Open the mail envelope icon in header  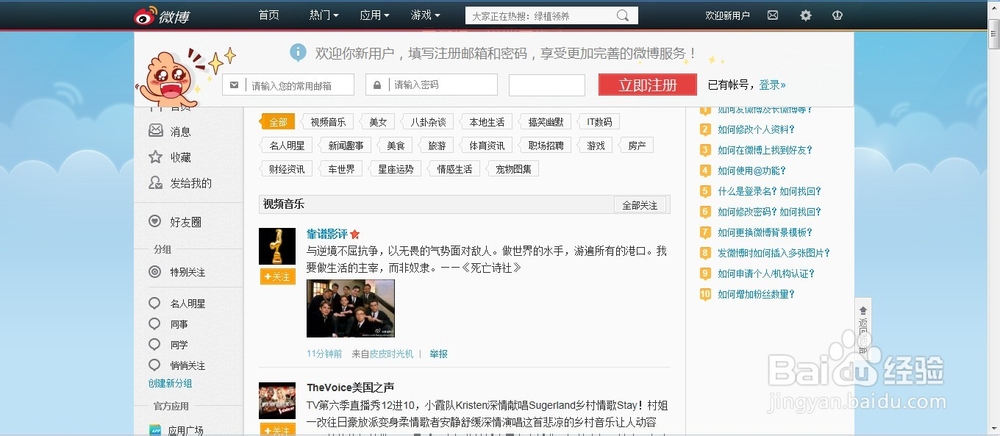point(772,15)
